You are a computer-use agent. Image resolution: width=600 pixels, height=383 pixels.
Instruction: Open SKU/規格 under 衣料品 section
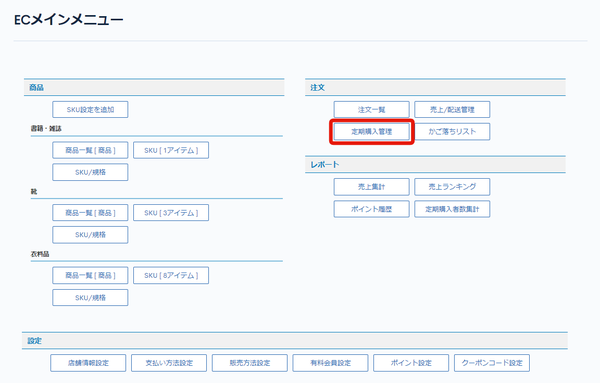pyautogui.click(x=90, y=297)
